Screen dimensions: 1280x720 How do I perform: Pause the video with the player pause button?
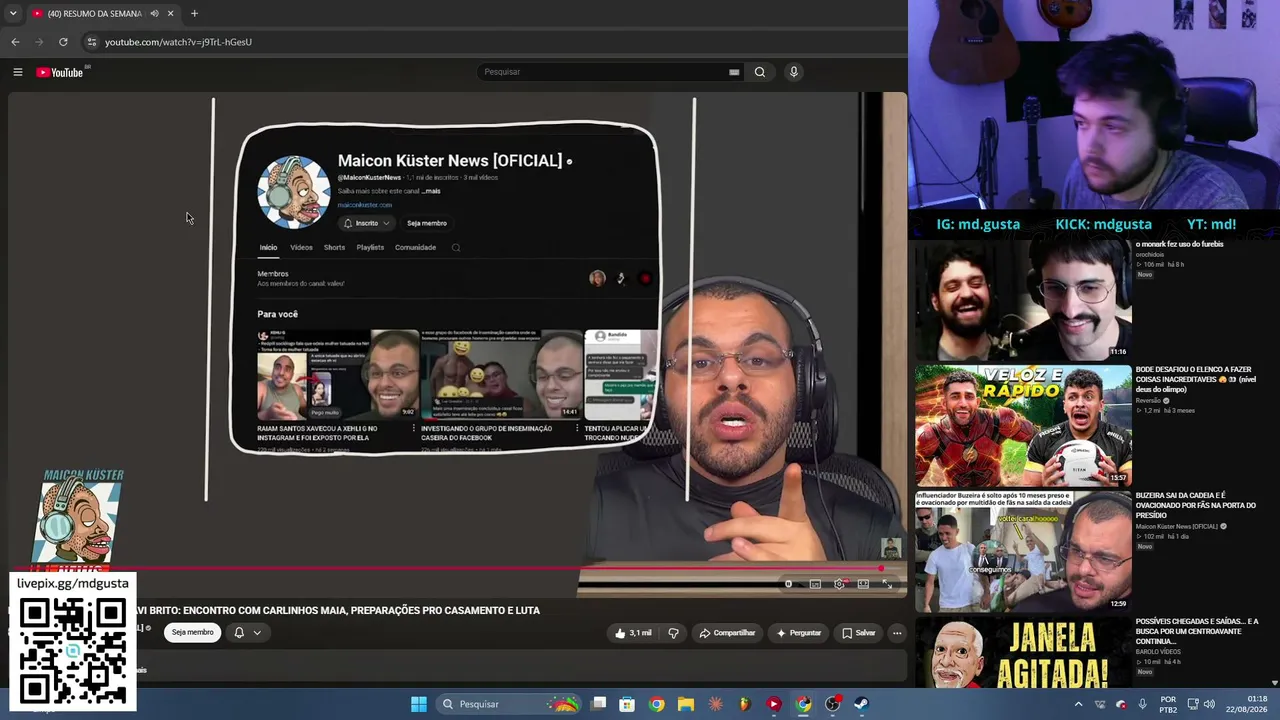pos(789,584)
